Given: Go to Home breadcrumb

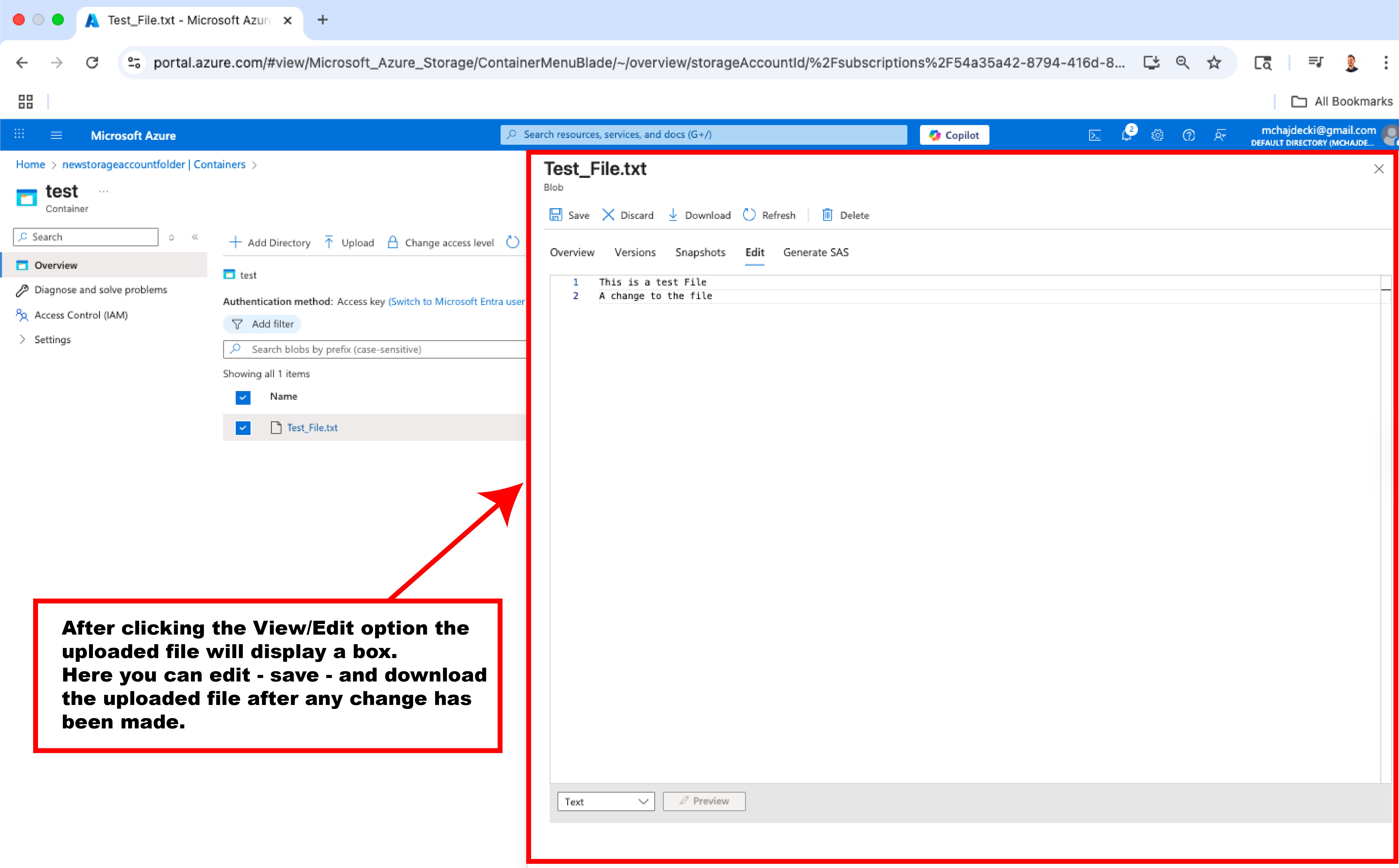Looking at the screenshot, I should pos(30,164).
